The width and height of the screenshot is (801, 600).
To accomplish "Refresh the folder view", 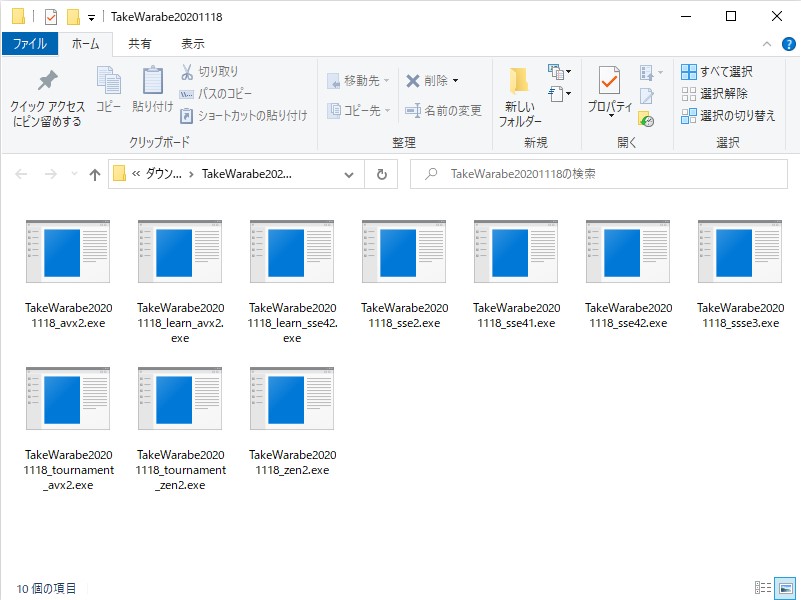I will (x=381, y=175).
